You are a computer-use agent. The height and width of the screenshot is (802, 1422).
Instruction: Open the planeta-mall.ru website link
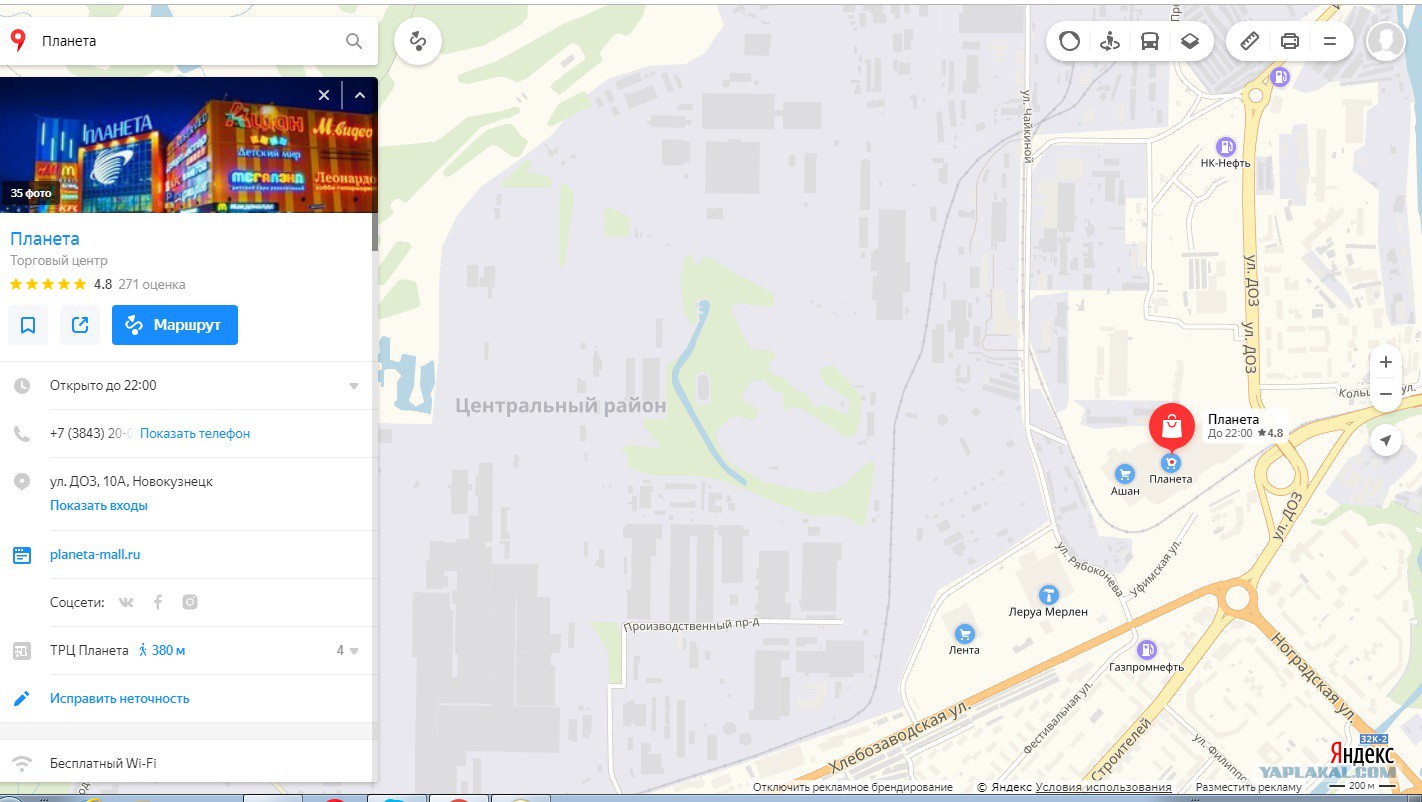point(95,555)
